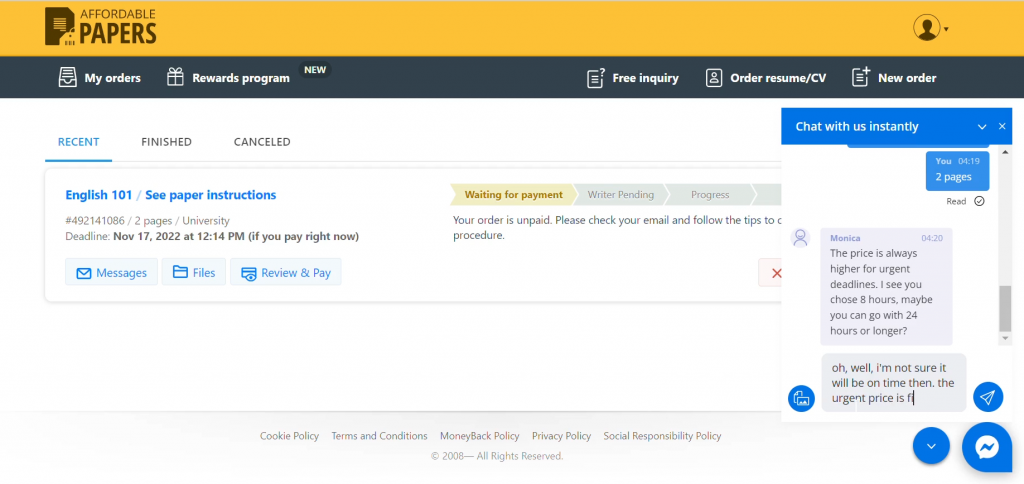
Task: Open order Files
Action: tap(193, 272)
